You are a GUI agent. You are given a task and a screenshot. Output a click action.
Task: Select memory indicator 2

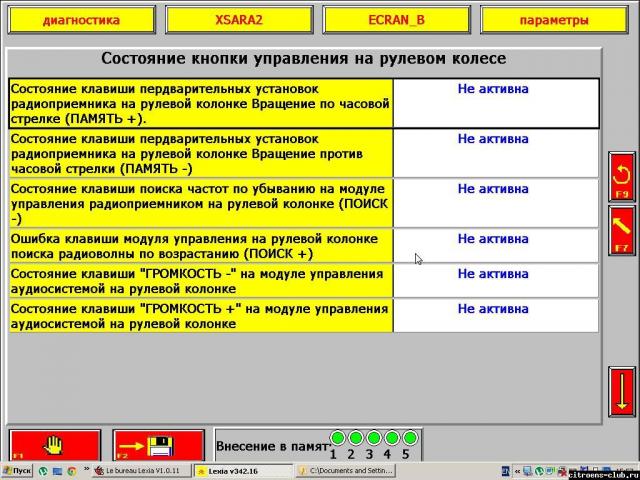356,438
